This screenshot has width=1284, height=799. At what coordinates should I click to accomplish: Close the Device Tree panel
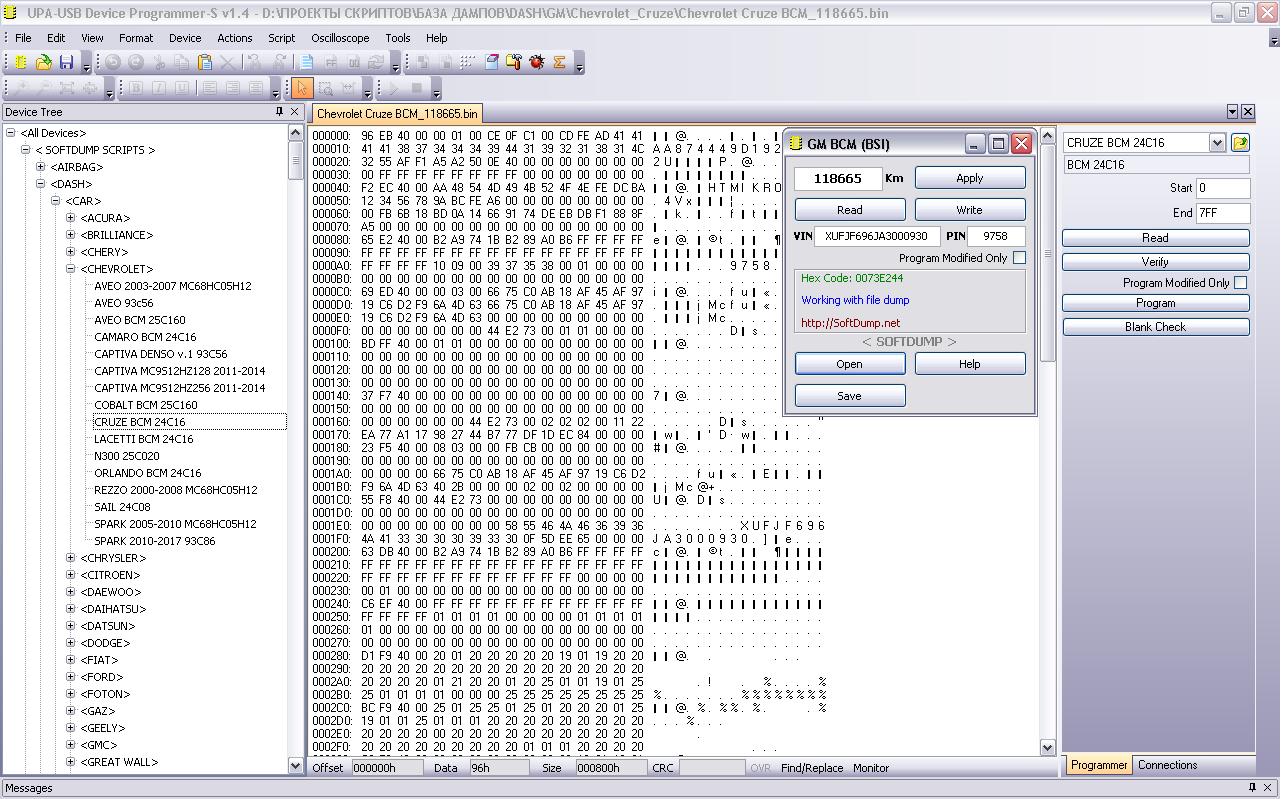click(x=295, y=112)
